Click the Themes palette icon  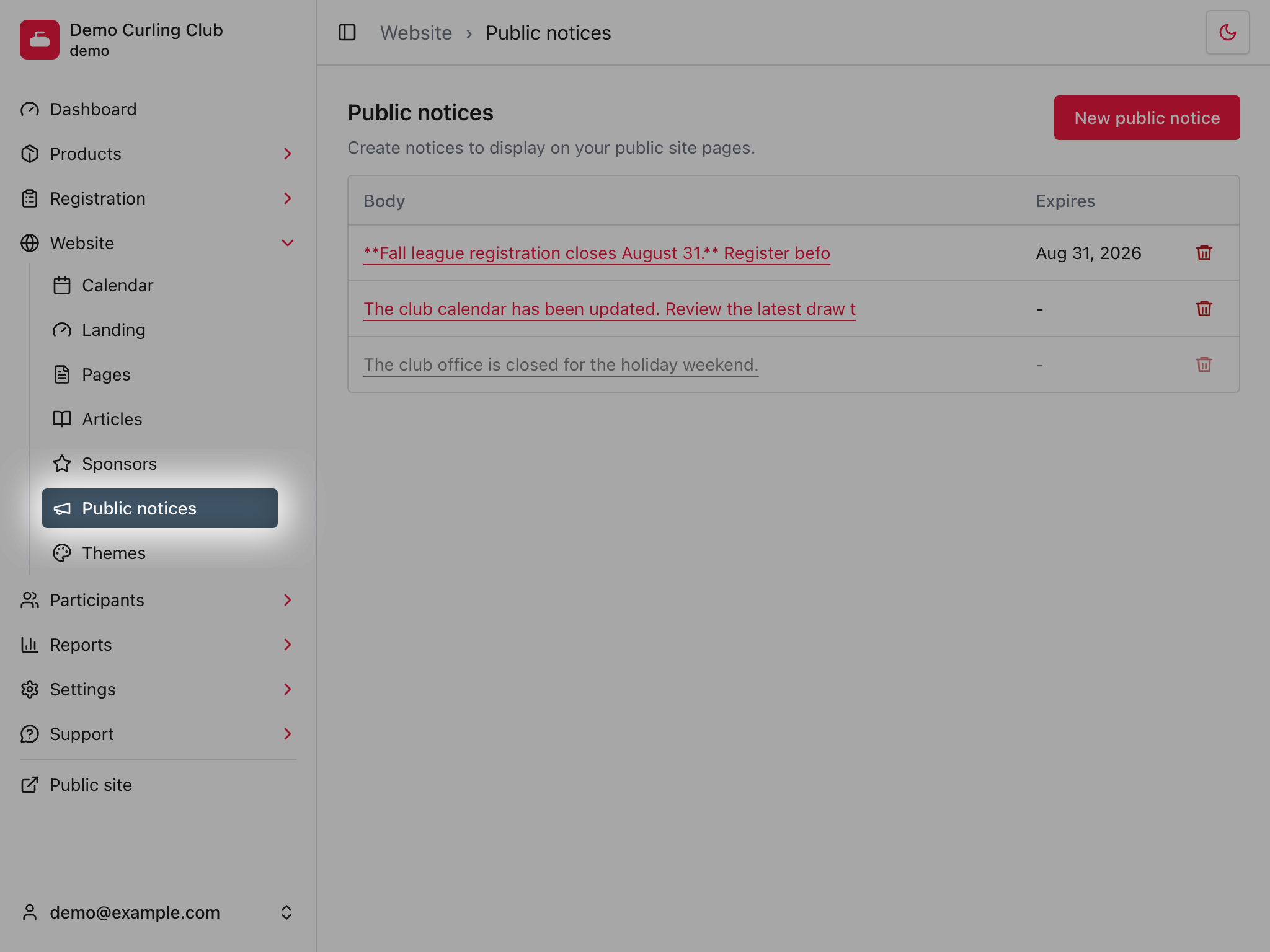pos(62,553)
